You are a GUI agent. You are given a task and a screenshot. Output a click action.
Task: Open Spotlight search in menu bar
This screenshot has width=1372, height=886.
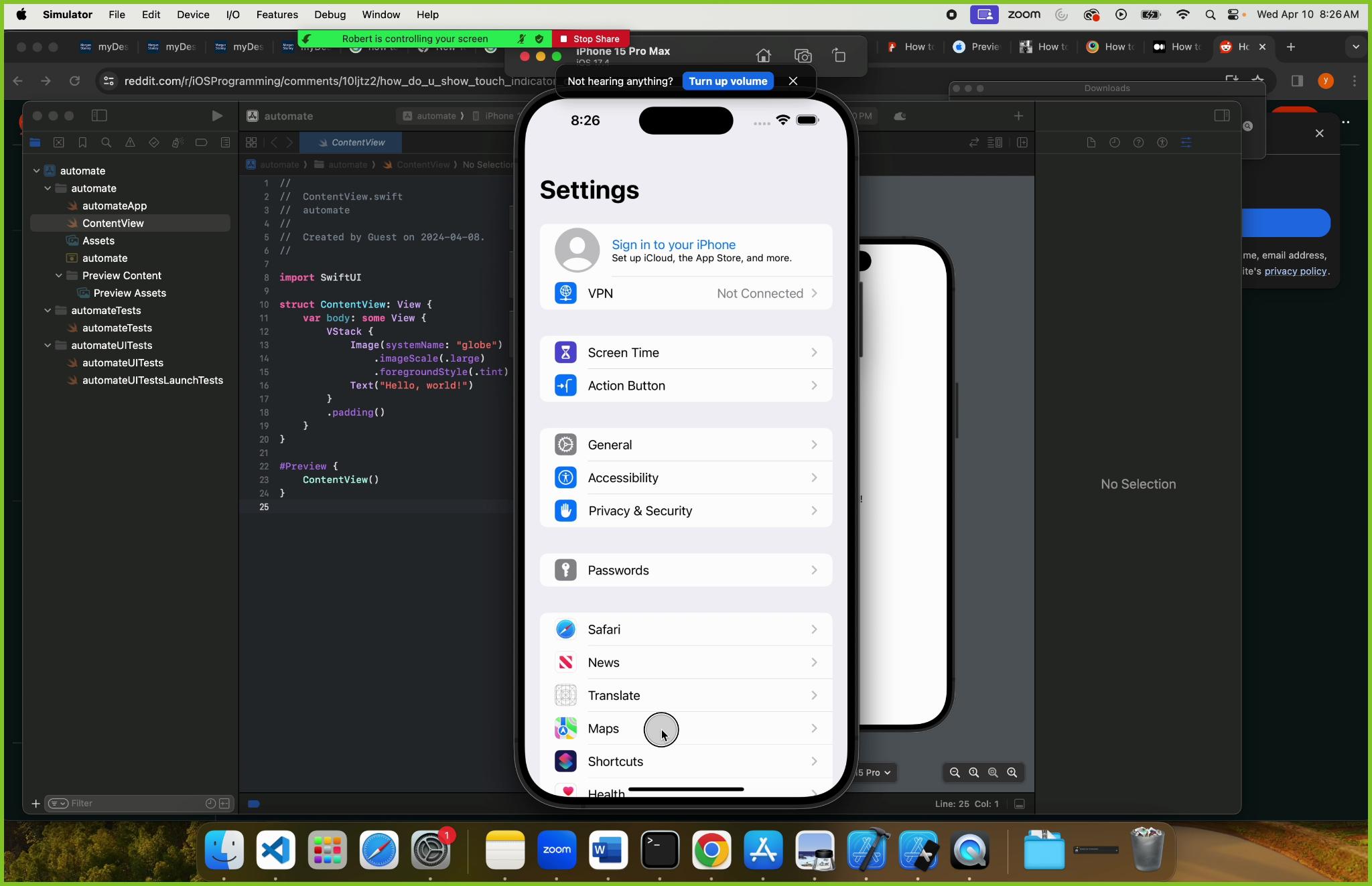[x=1210, y=14]
